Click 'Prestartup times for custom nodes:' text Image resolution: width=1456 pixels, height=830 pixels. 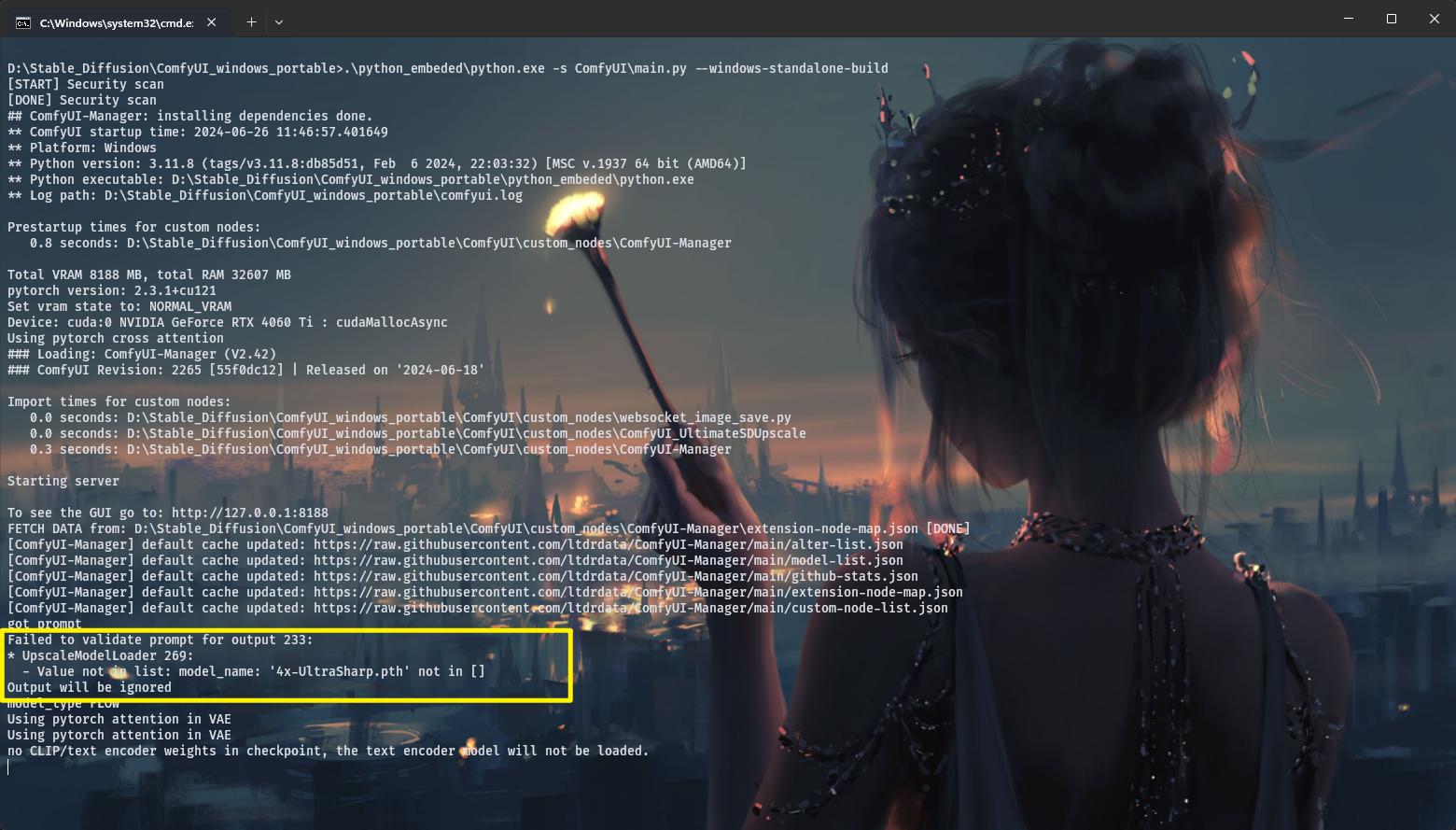pos(134,227)
